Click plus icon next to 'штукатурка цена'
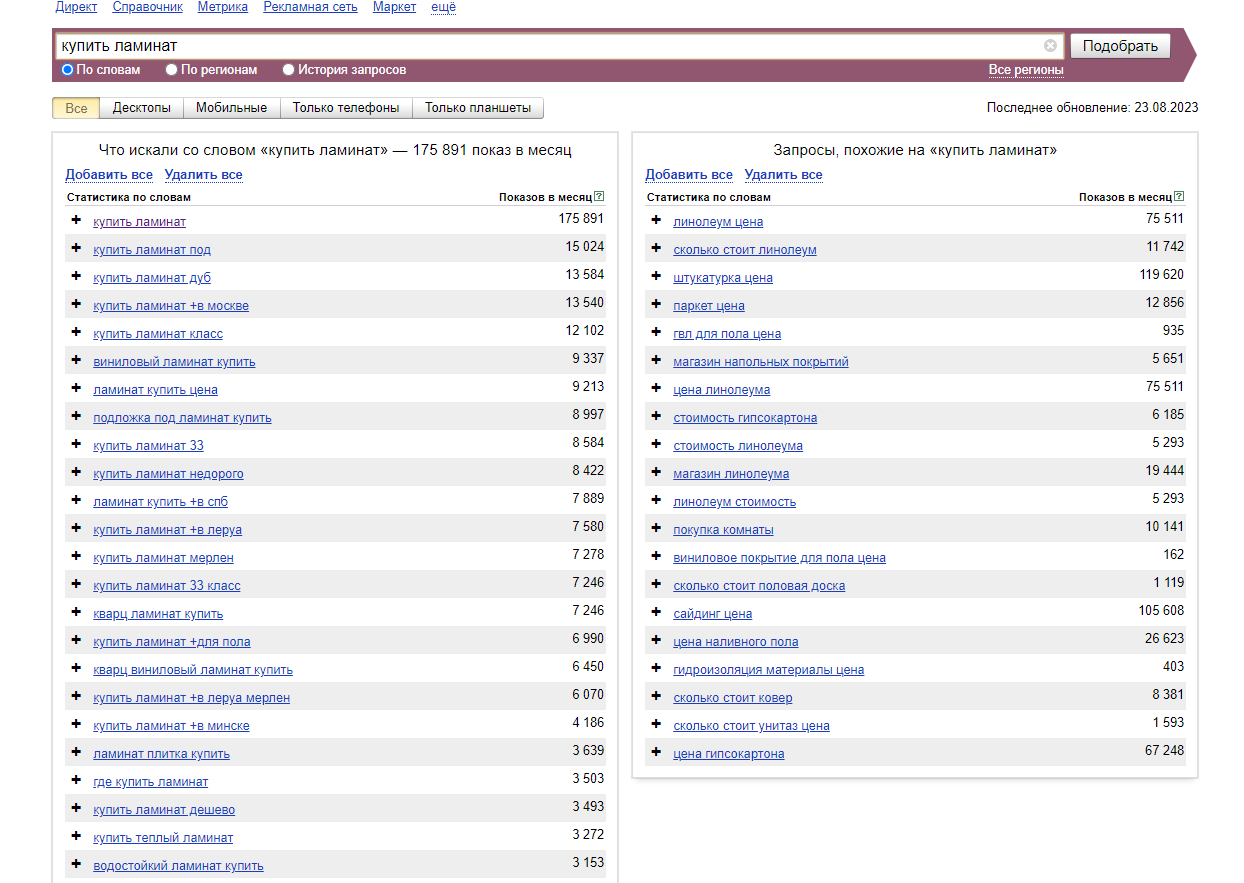This screenshot has width=1244, height=883. (656, 276)
